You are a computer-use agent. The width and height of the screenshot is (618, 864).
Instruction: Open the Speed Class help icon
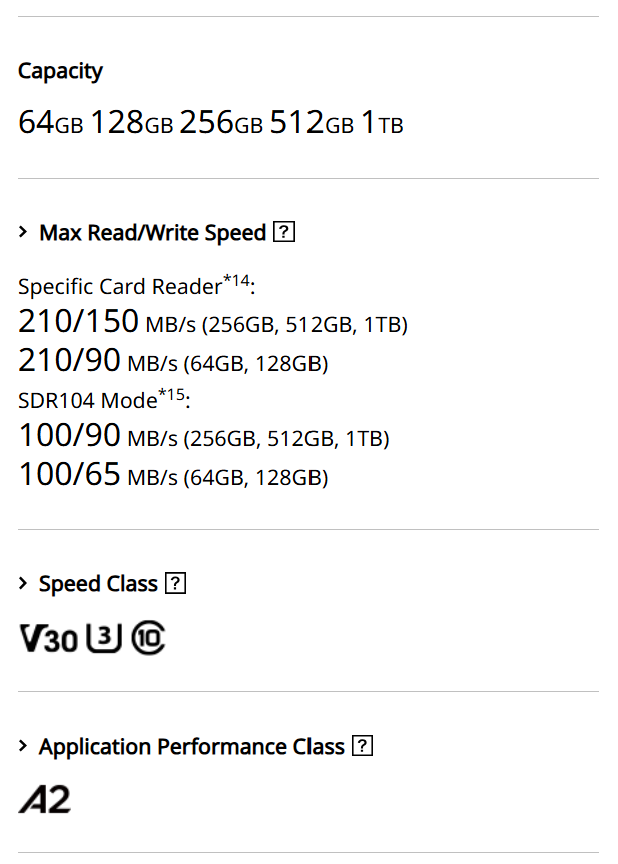coord(175,584)
